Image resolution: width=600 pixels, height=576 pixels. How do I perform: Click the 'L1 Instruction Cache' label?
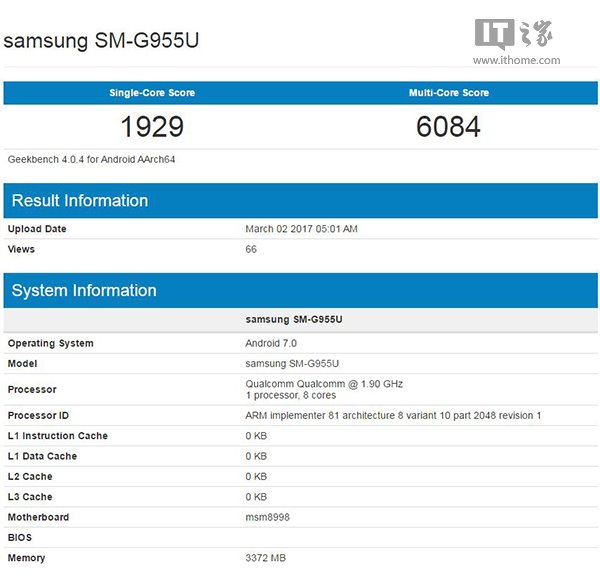pyautogui.click(x=58, y=436)
